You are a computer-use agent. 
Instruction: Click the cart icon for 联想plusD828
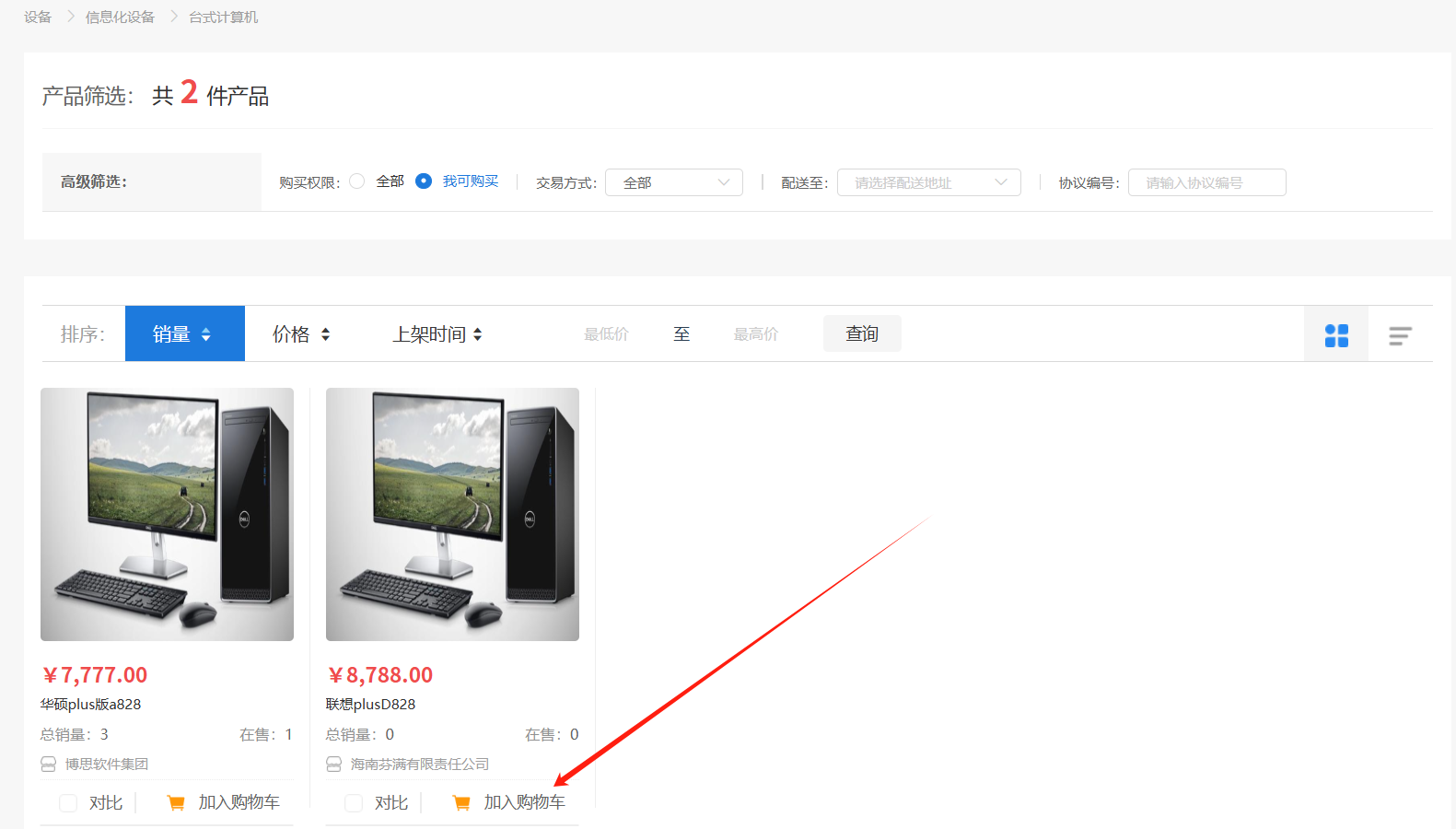pyautogui.click(x=461, y=803)
